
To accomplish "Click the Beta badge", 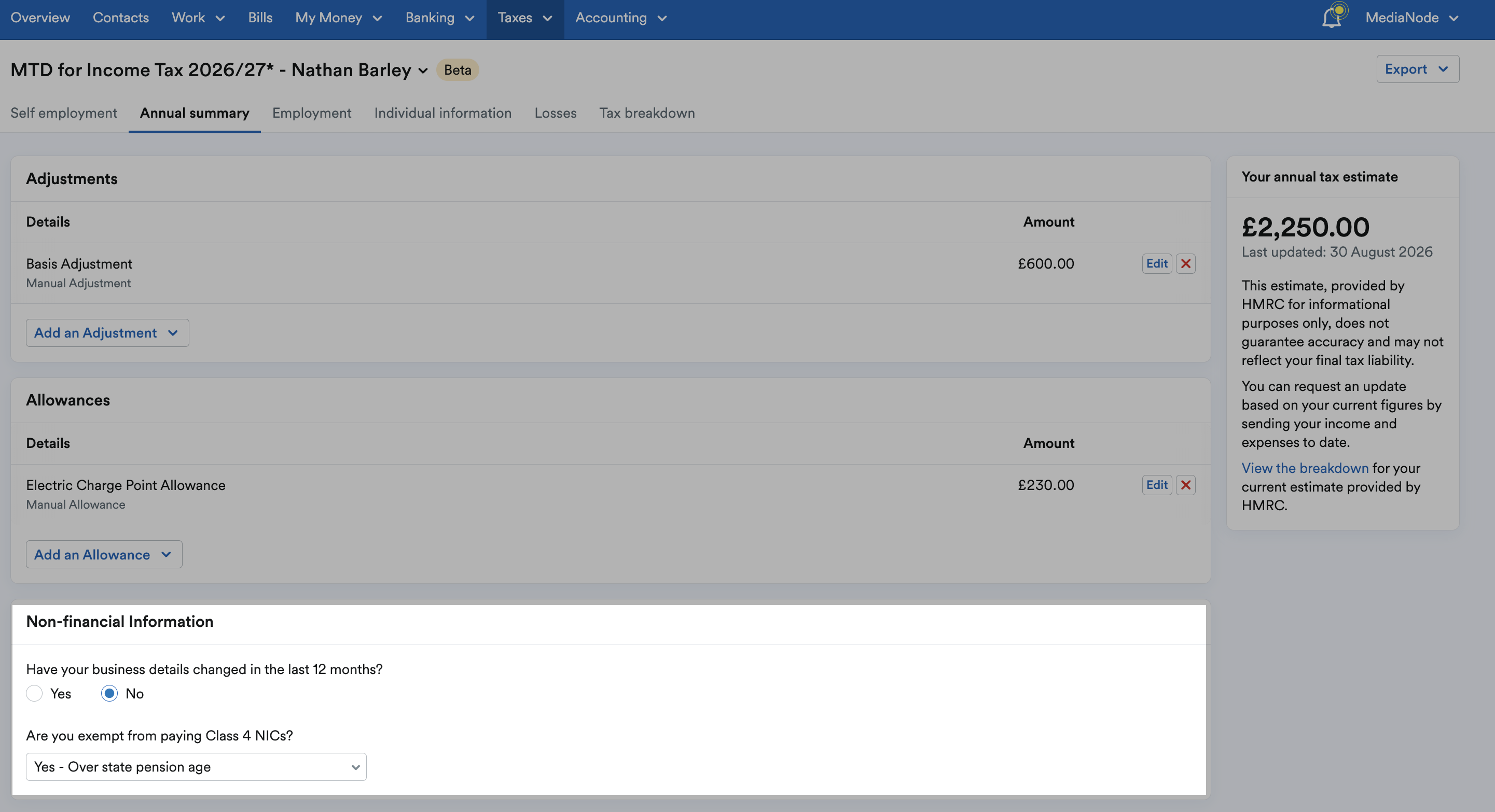I will [458, 69].
